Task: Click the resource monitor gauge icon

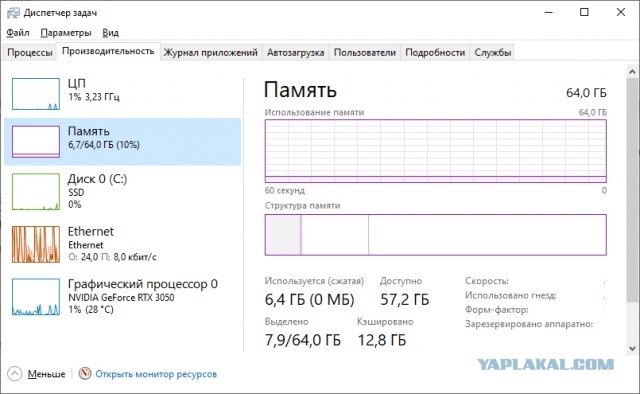Action: [x=85, y=373]
